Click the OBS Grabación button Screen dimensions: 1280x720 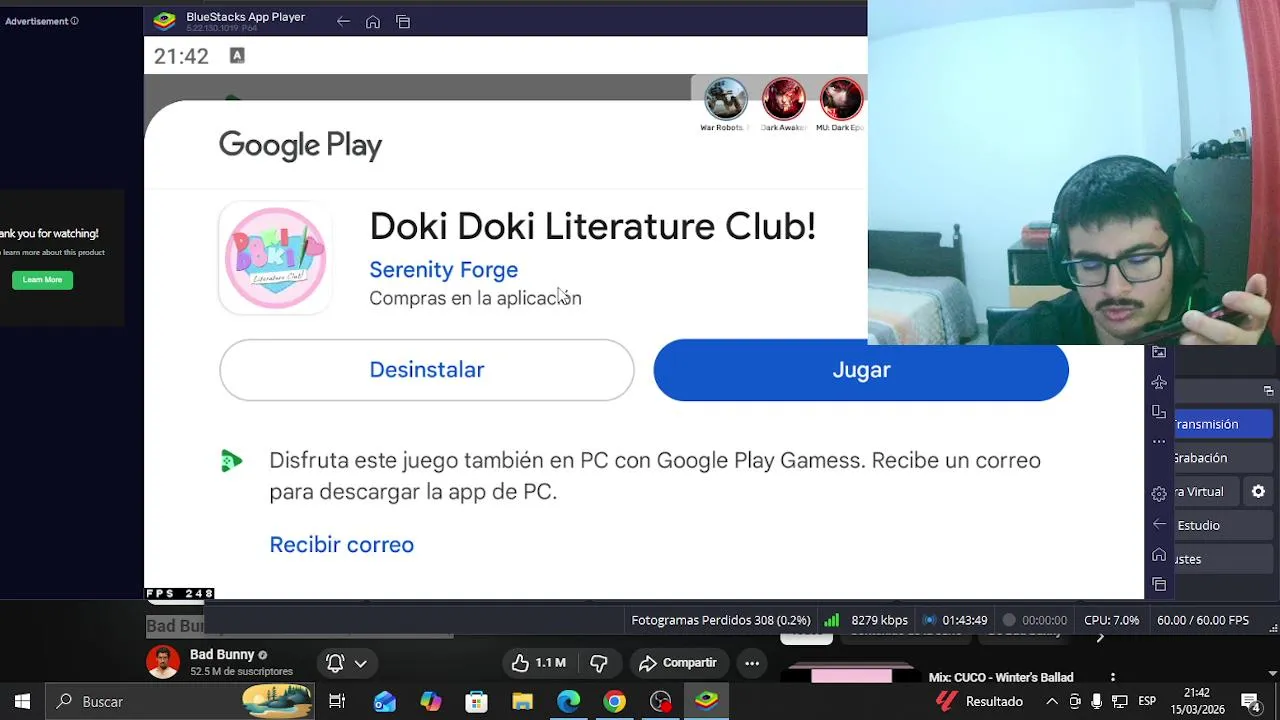pyautogui.click(x=1223, y=458)
